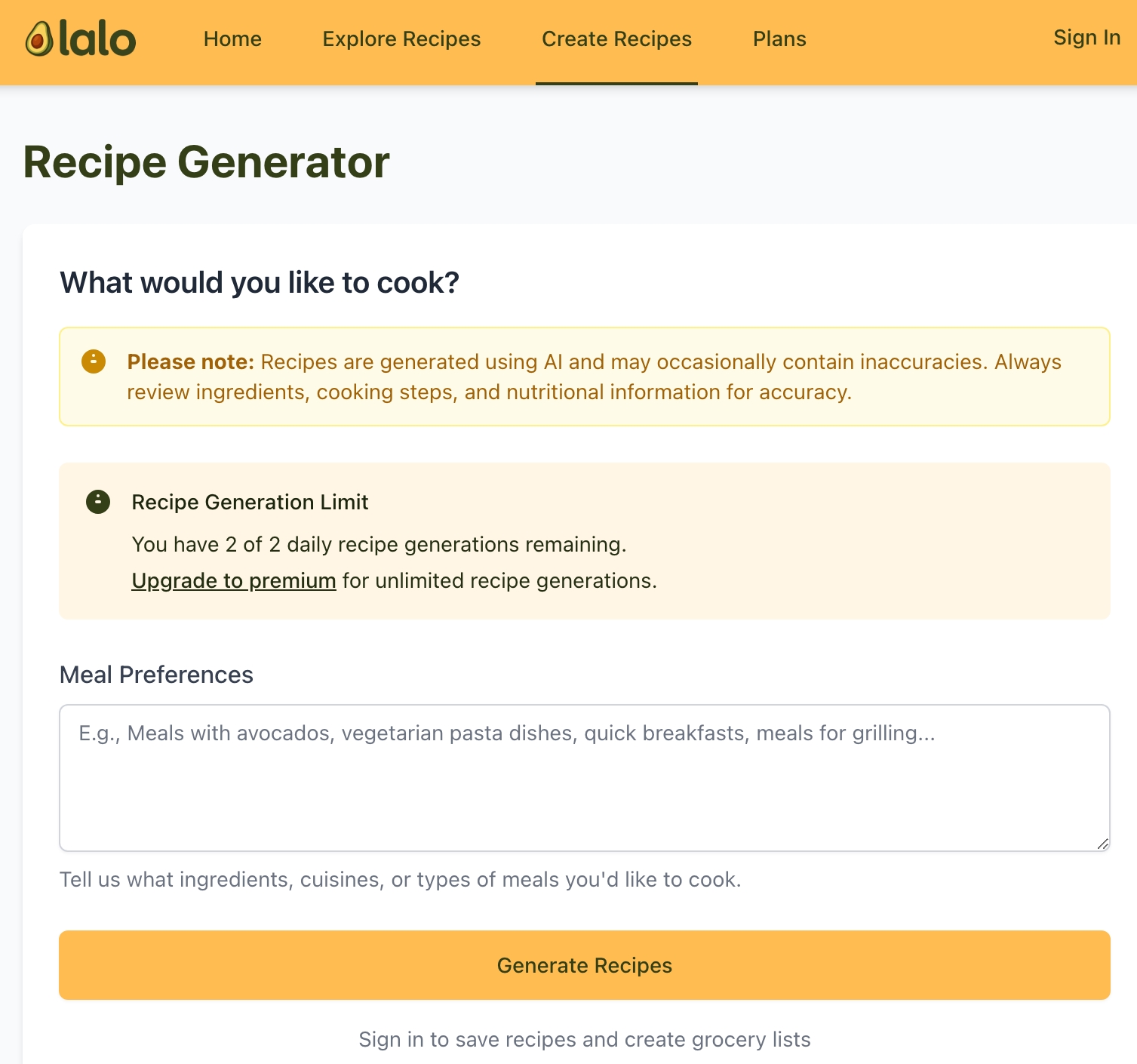The image size is (1137, 1064).
Task: Click the warning icon beside Please note
Action: pos(94,361)
